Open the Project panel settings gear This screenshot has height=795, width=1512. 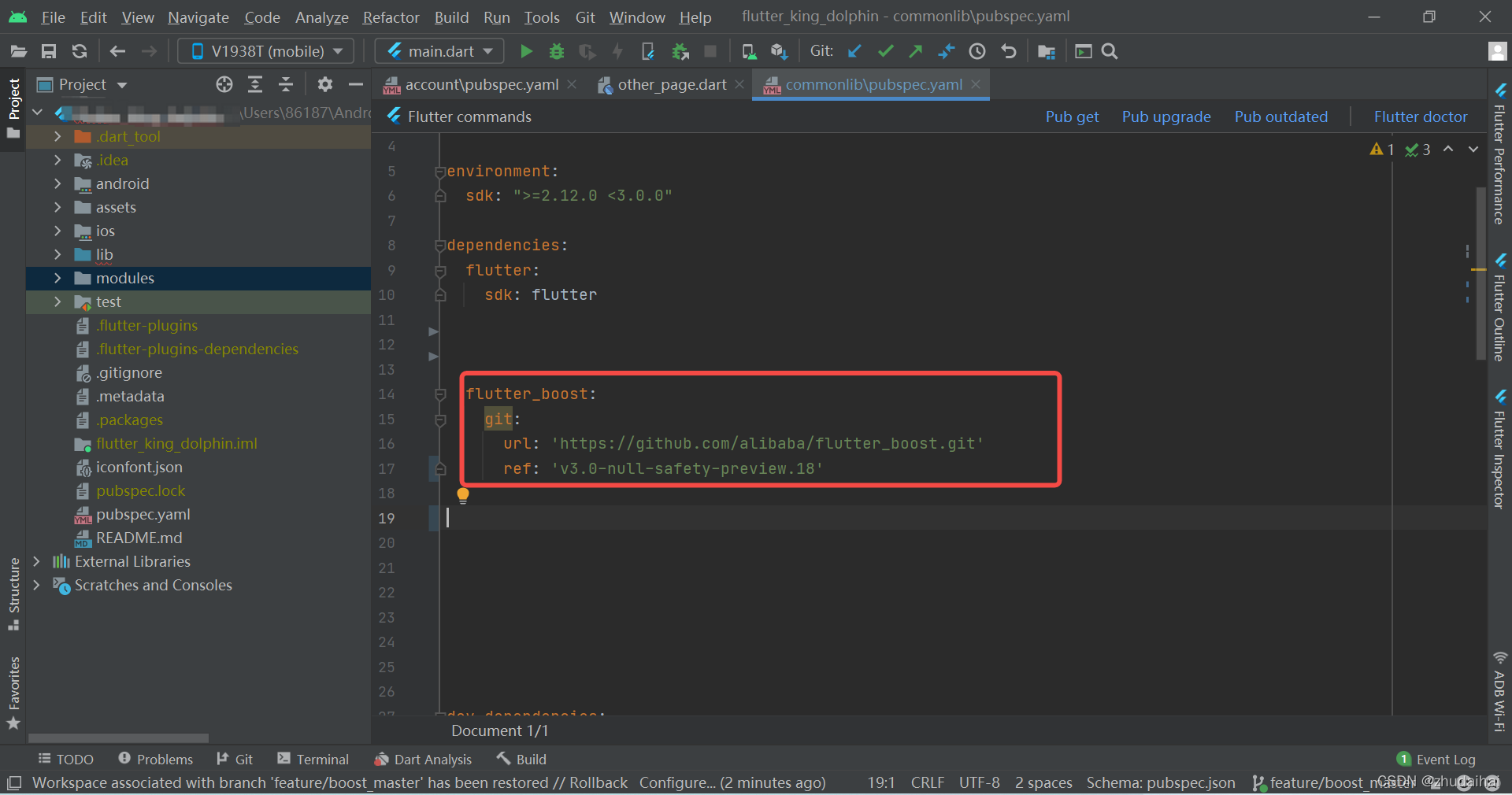pyautogui.click(x=325, y=84)
